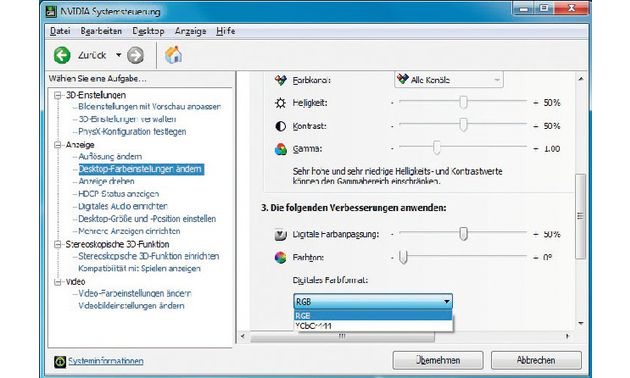Click the vertical scrollbar thumb

click(x=580, y=216)
